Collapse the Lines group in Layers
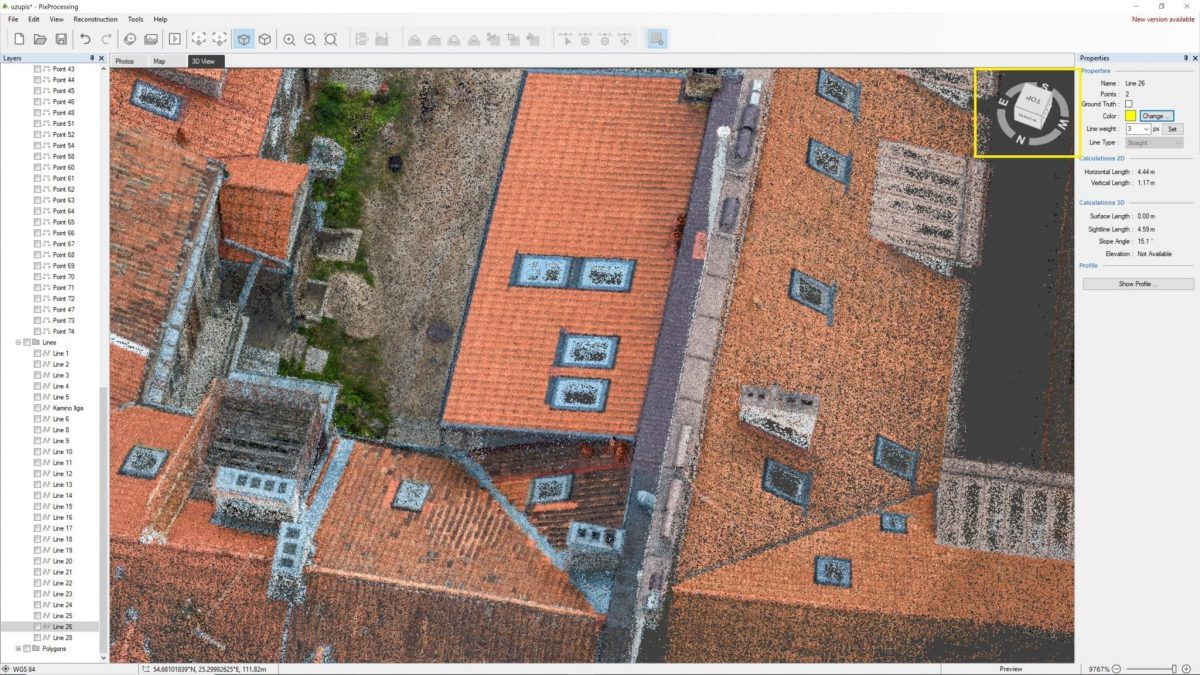 pos(19,341)
